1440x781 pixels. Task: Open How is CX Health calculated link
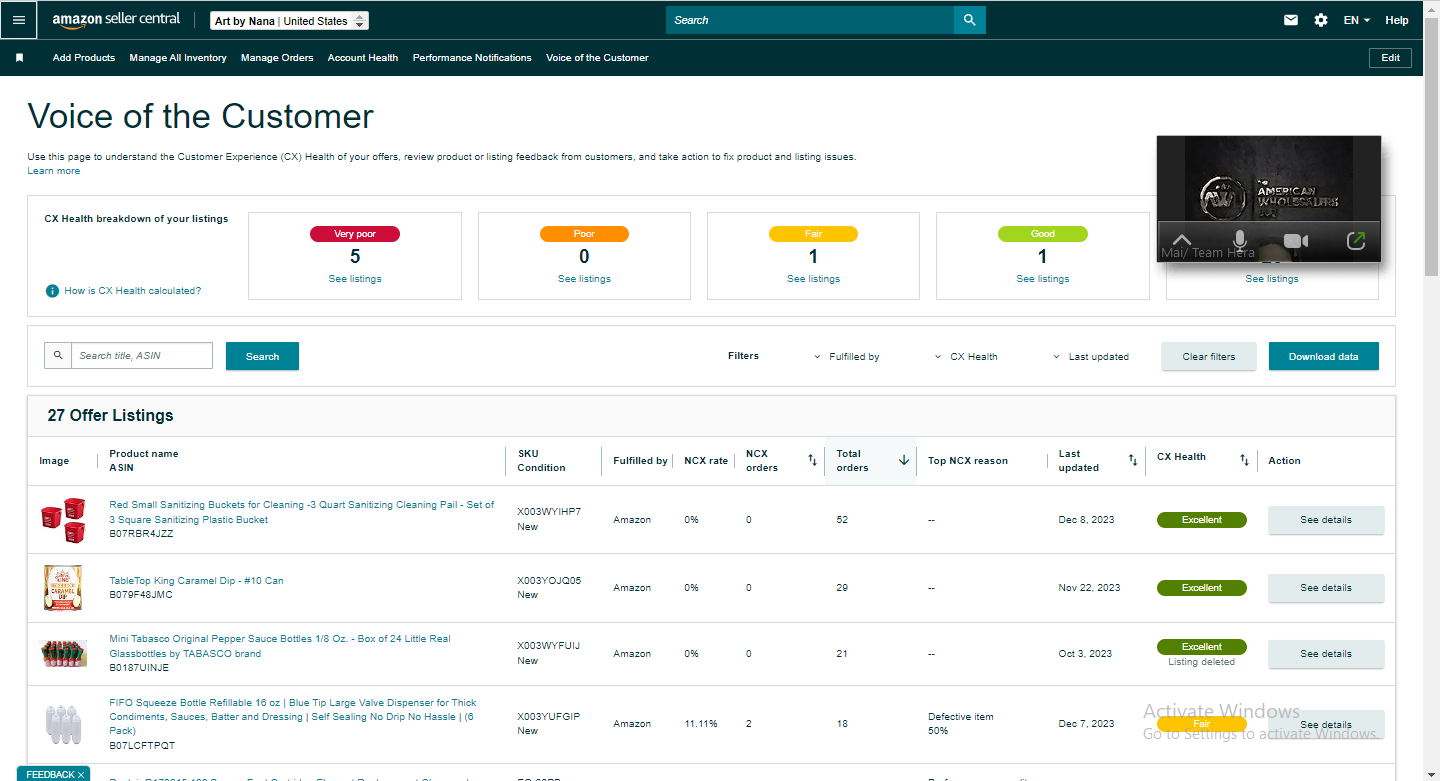tap(133, 291)
